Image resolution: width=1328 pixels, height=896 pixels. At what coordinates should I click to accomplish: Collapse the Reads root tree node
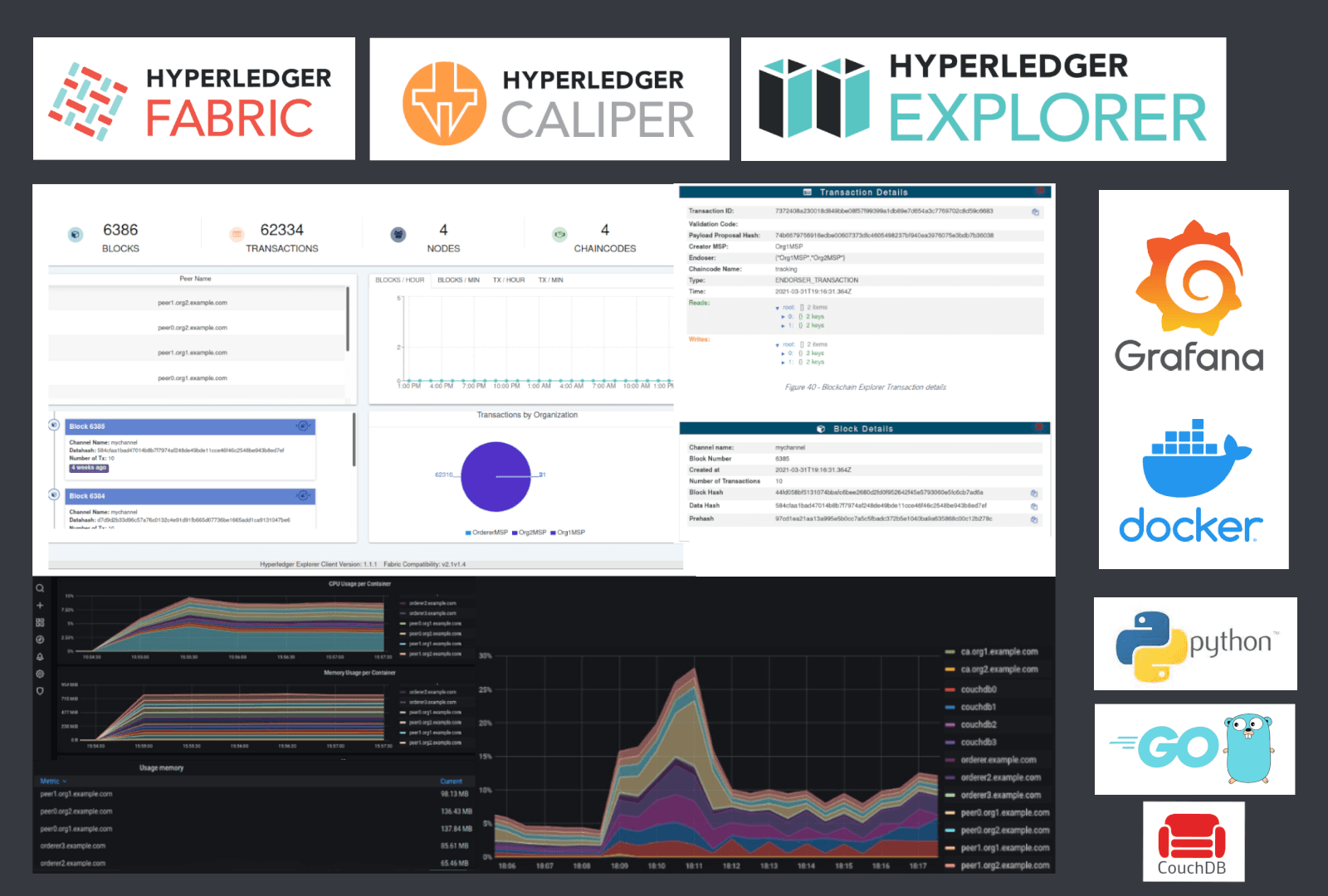pos(778,308)
